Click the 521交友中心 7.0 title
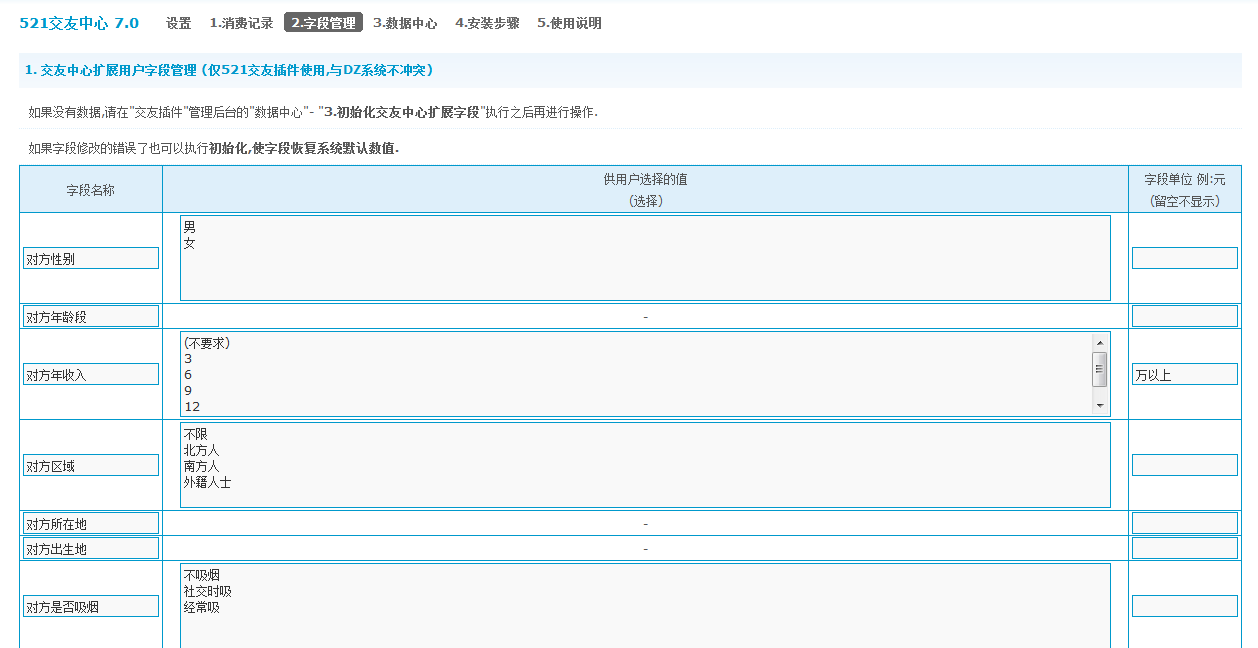Image resolution: width=1258 pixels, height=648 pixels. [x=79, y=23]
